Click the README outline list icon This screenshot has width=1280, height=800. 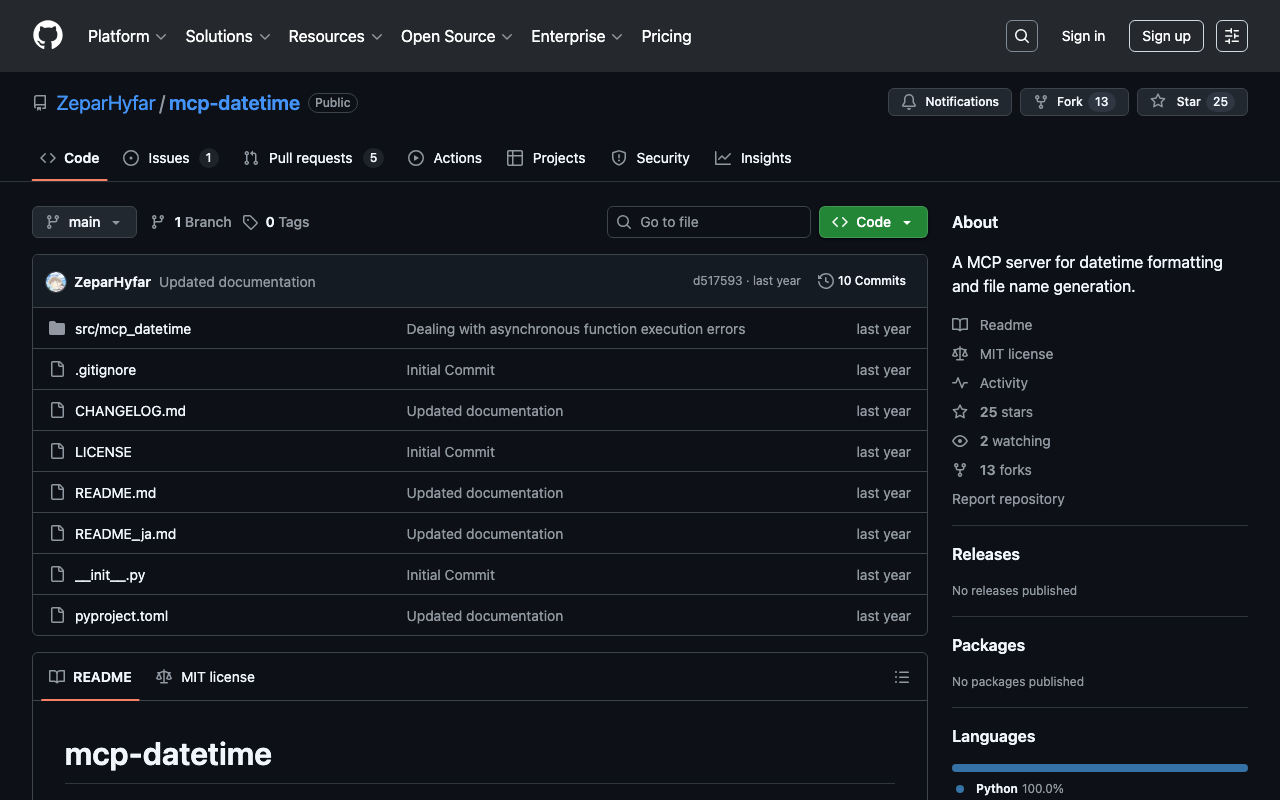(x=901, y=677)
